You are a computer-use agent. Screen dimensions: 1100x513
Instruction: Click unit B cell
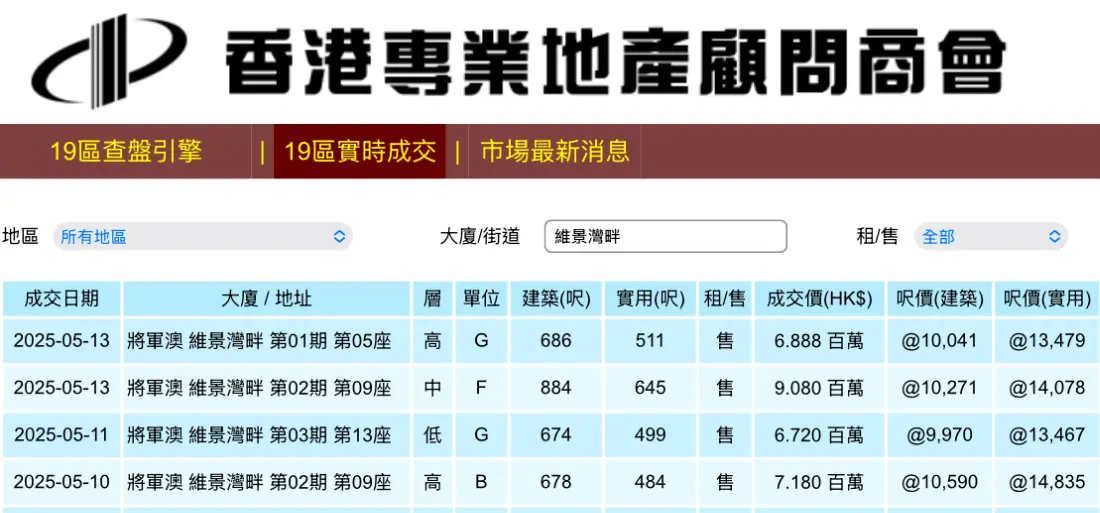(481, 482)
